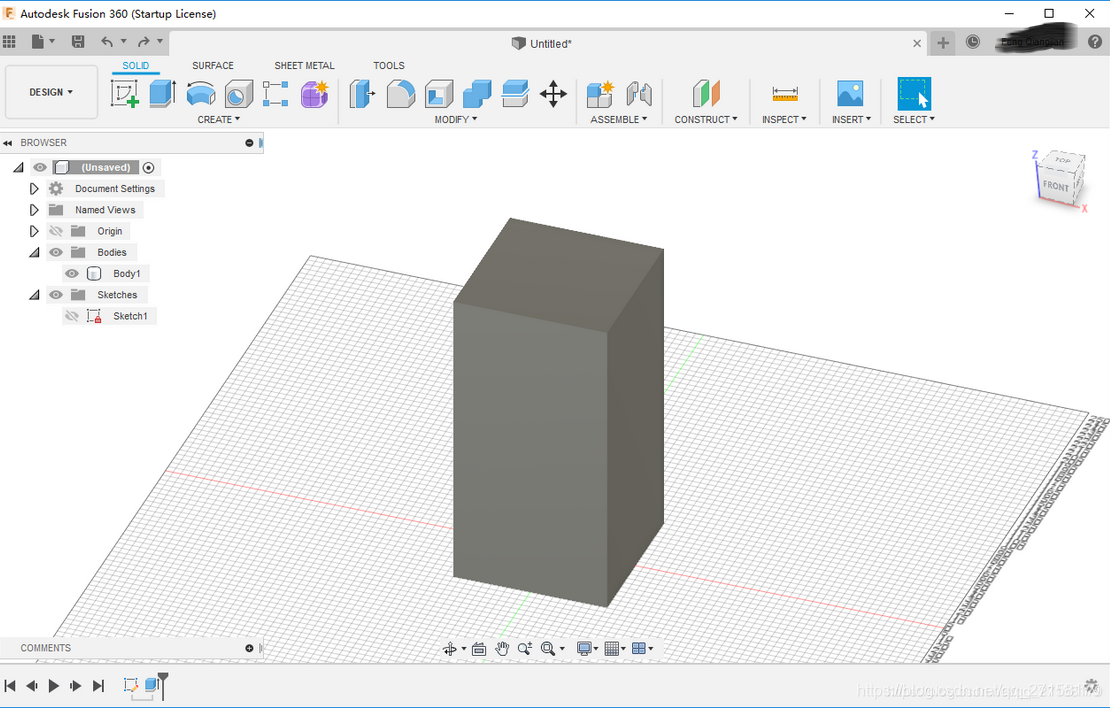The width and height of the screenshot is (1110, 709).
Task: Hide Body1 using its eye icon
Action: click(72, 274)
